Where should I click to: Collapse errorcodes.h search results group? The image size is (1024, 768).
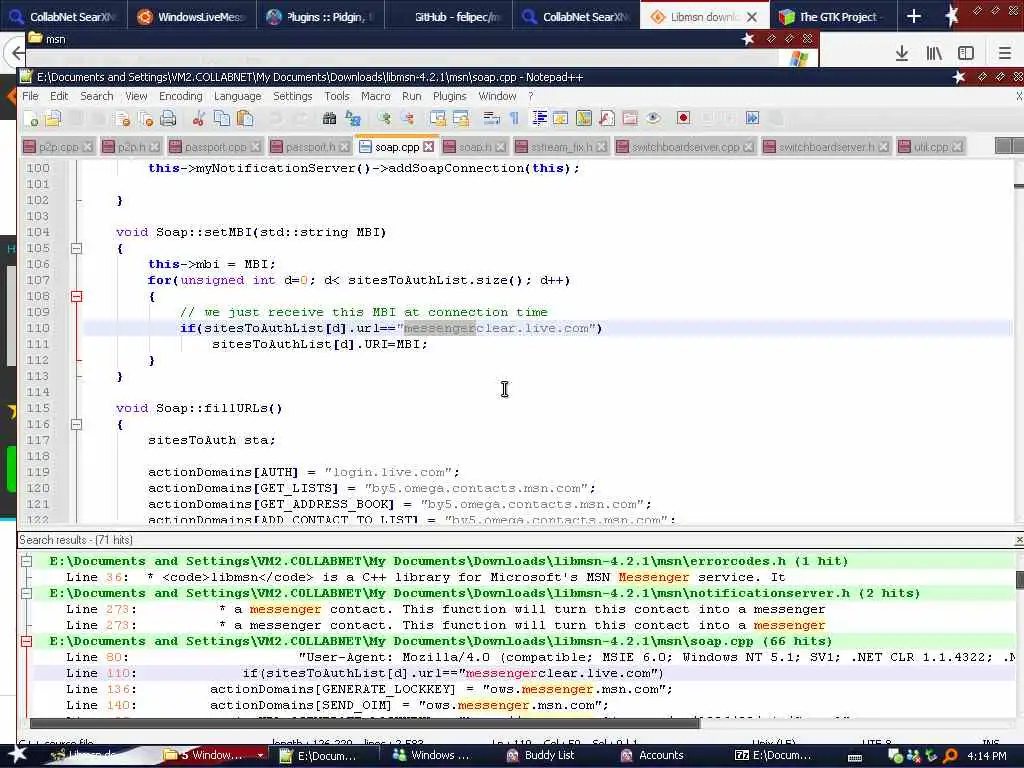pos(26,561)
